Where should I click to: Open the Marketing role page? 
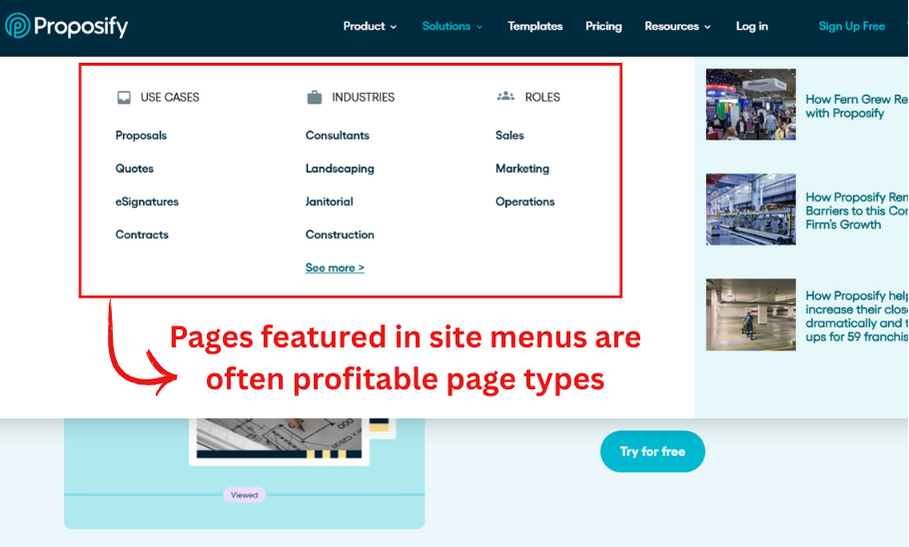click(x=522, y=169)
